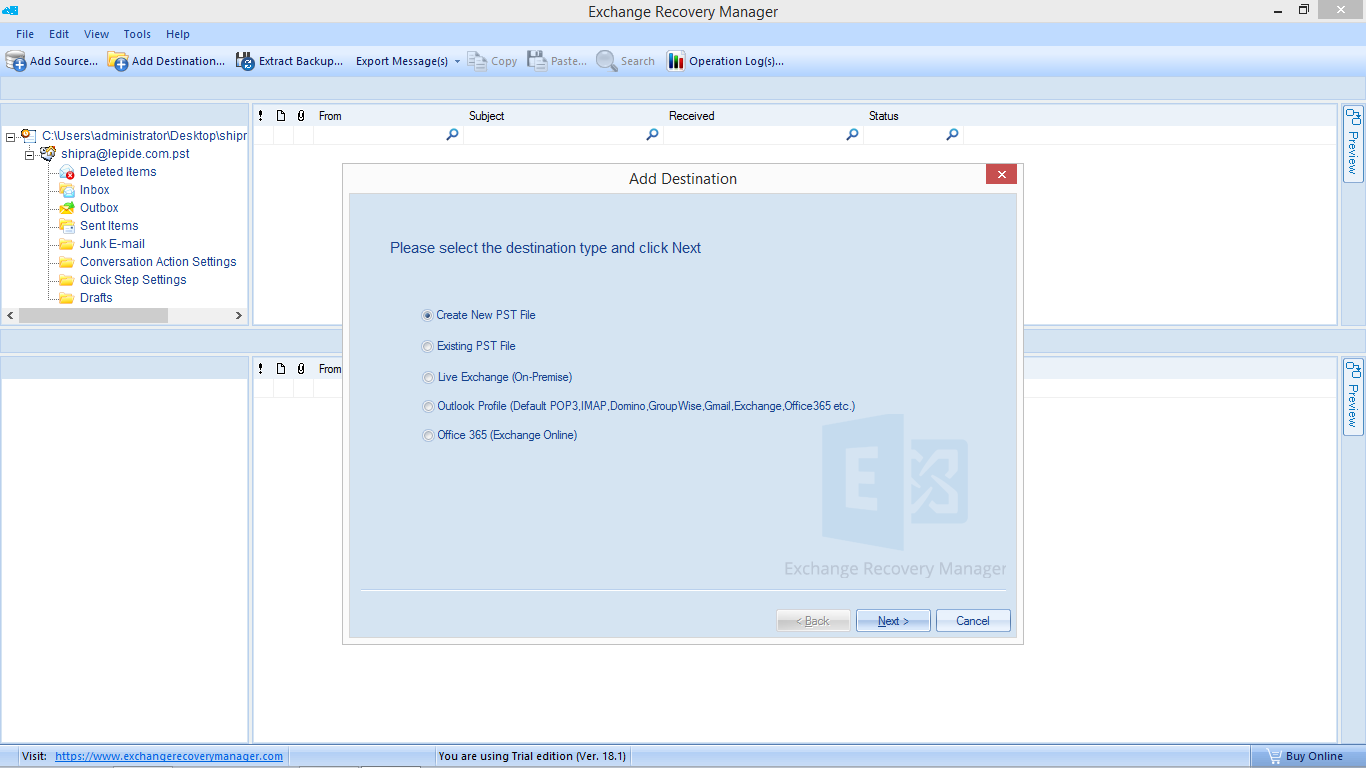Close the Add Destination dialog
Screen dimensions: 1366x768
click(1001, 174)
